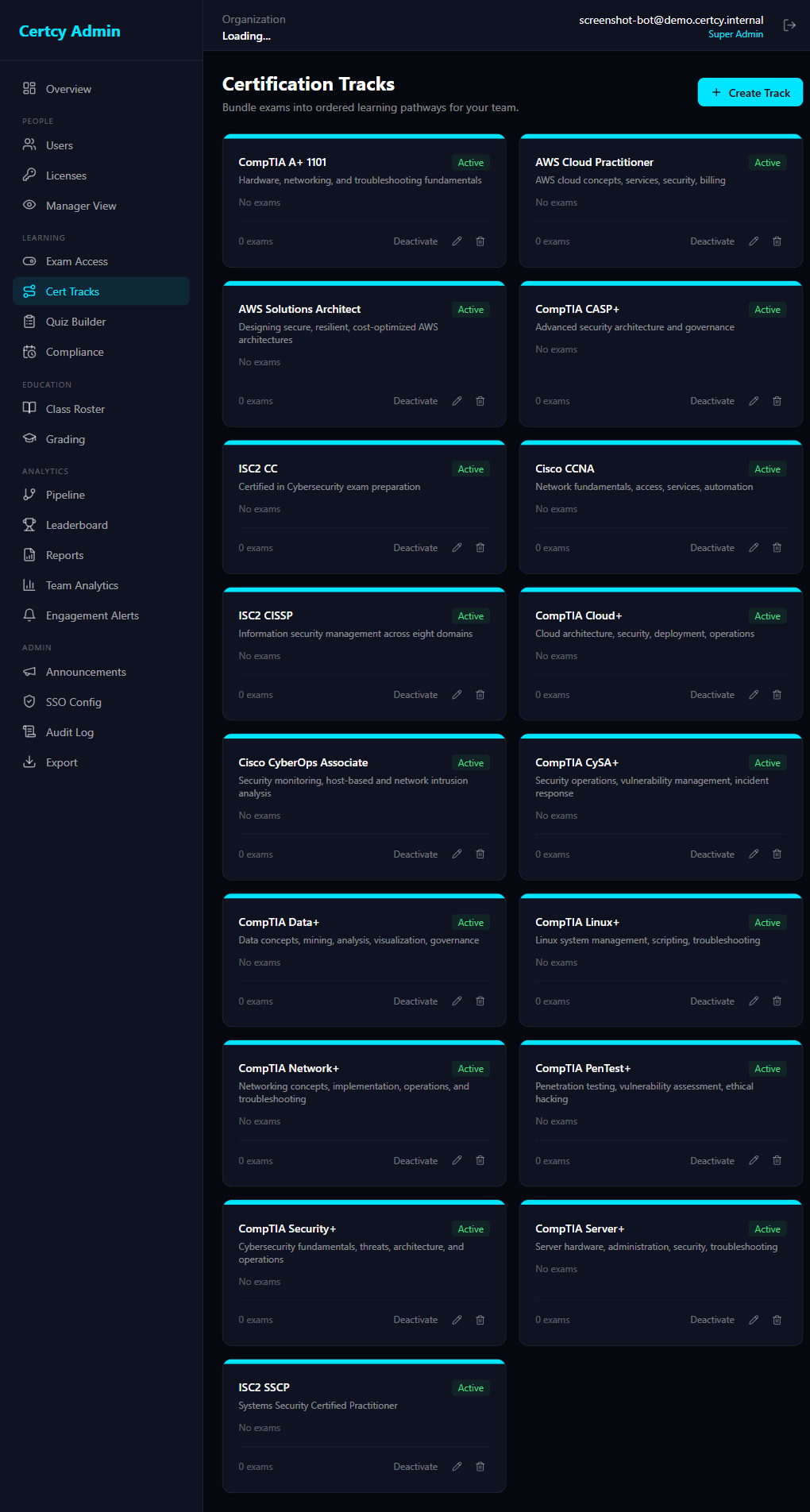
Task: Deactivate the CompTIA A+ 1101 track
Action: point(415,241)
